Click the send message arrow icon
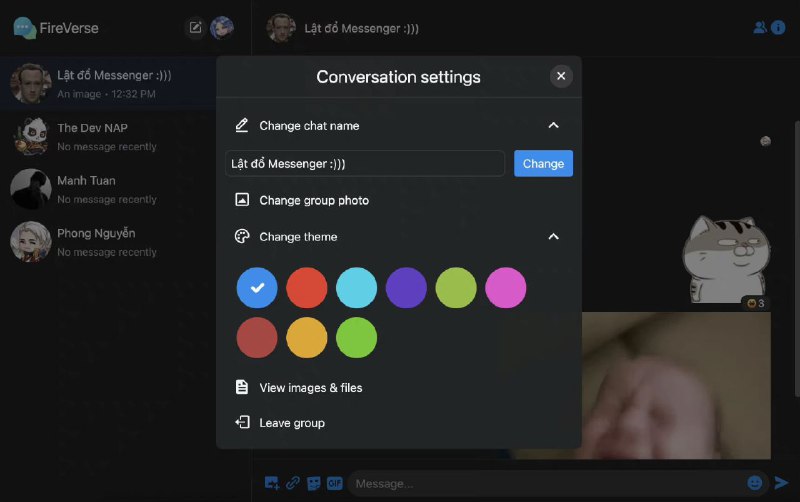This screenshot has height=502, width=800. [x=781, y=483]
